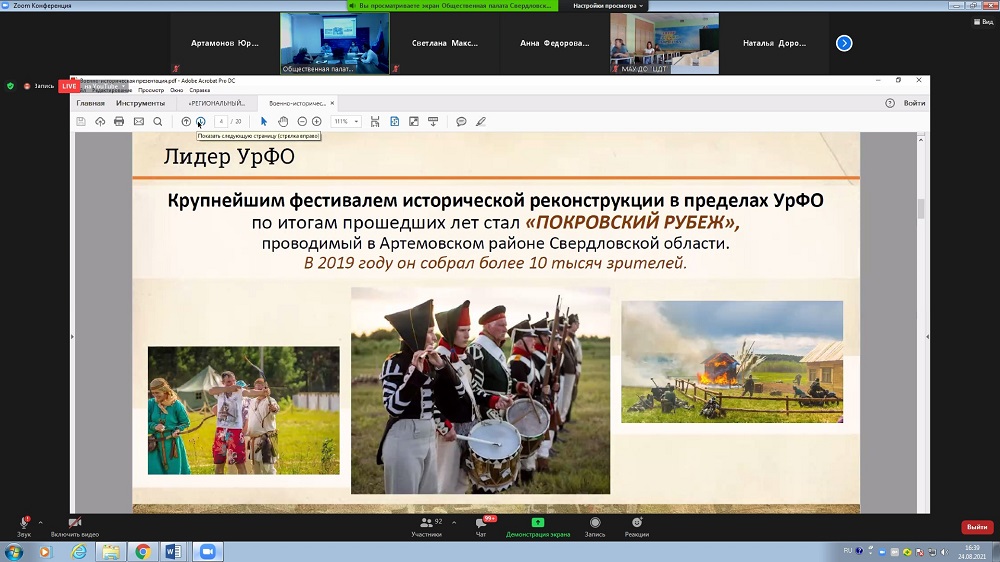Viewport: 1000px width, 562px height.
Task: Click the magnifier search icon in Acrobat
Action: pos(158,122)
